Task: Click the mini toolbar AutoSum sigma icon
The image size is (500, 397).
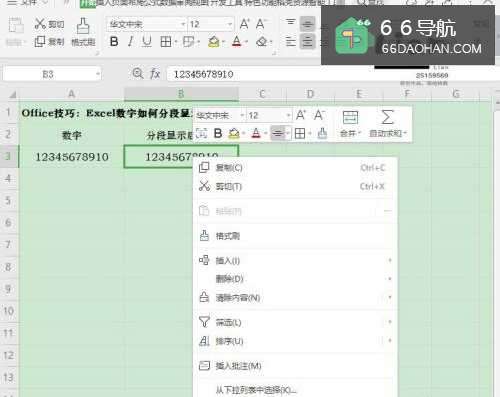Action: [387, 117]
